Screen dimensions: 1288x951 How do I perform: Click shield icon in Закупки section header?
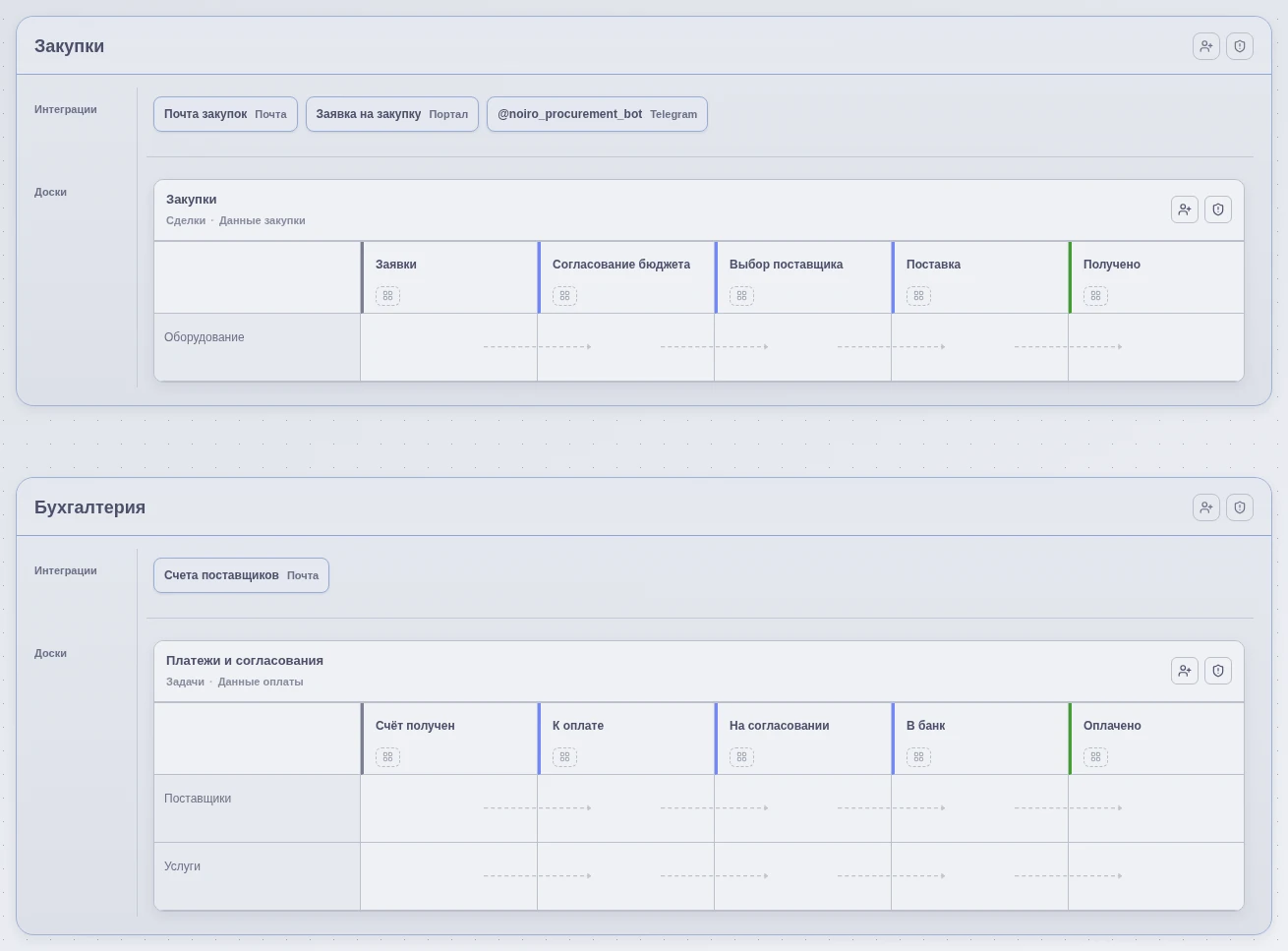pos(1240,46)
